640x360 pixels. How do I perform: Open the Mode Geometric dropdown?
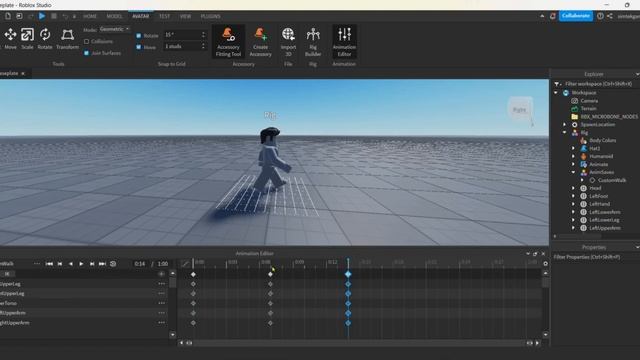click(115, 29)
